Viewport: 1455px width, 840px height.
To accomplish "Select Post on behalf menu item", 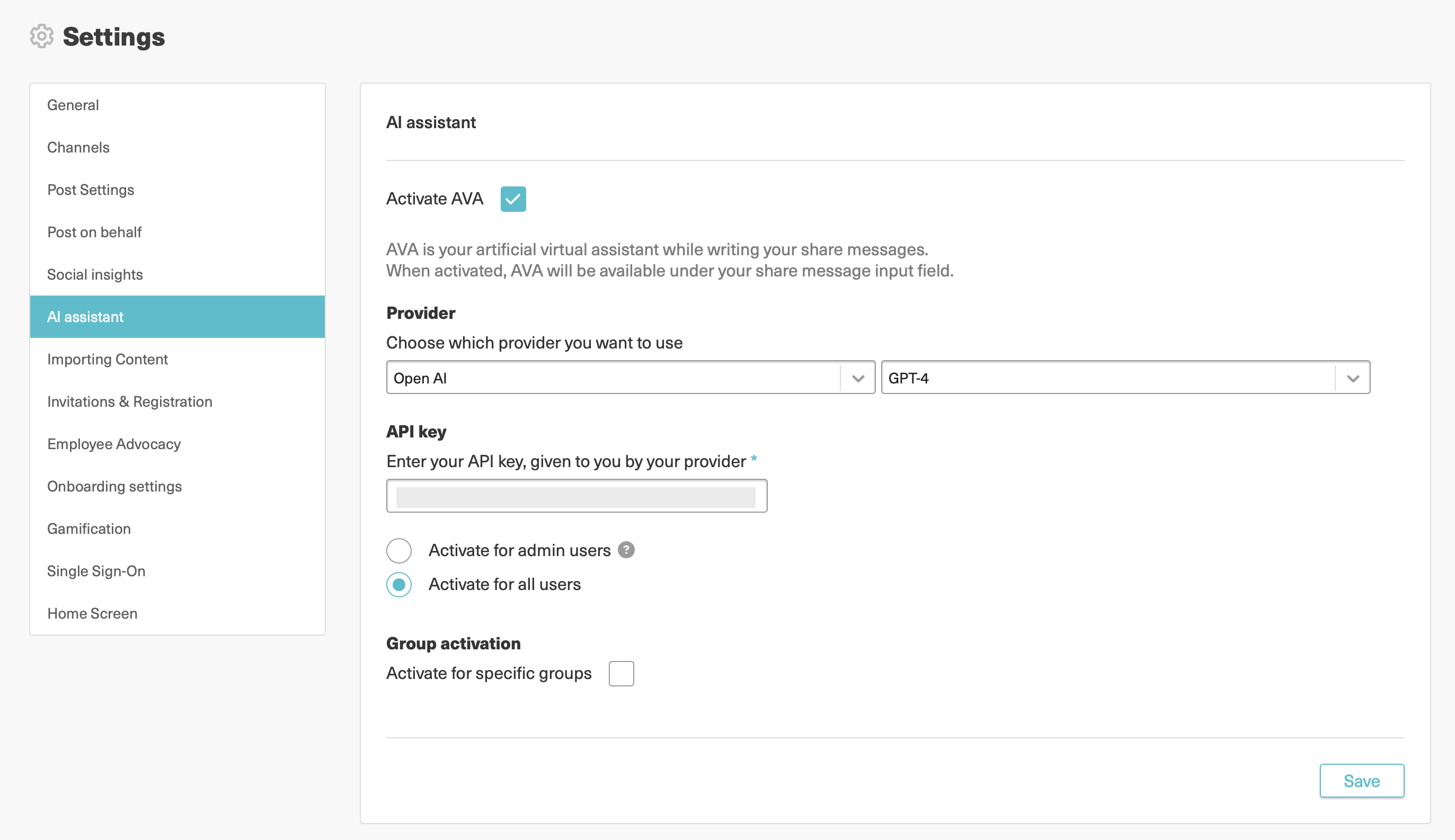I will coord(177,232).
